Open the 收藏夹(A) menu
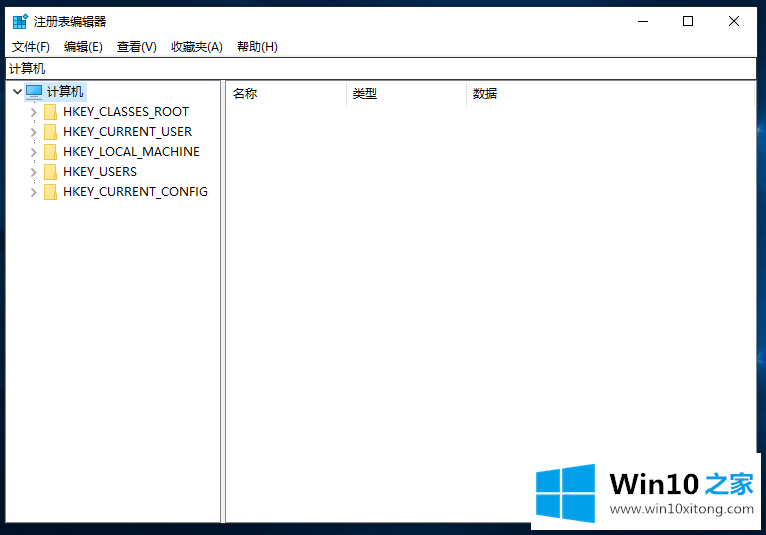The image size is (766, 535). pos(196,47)
